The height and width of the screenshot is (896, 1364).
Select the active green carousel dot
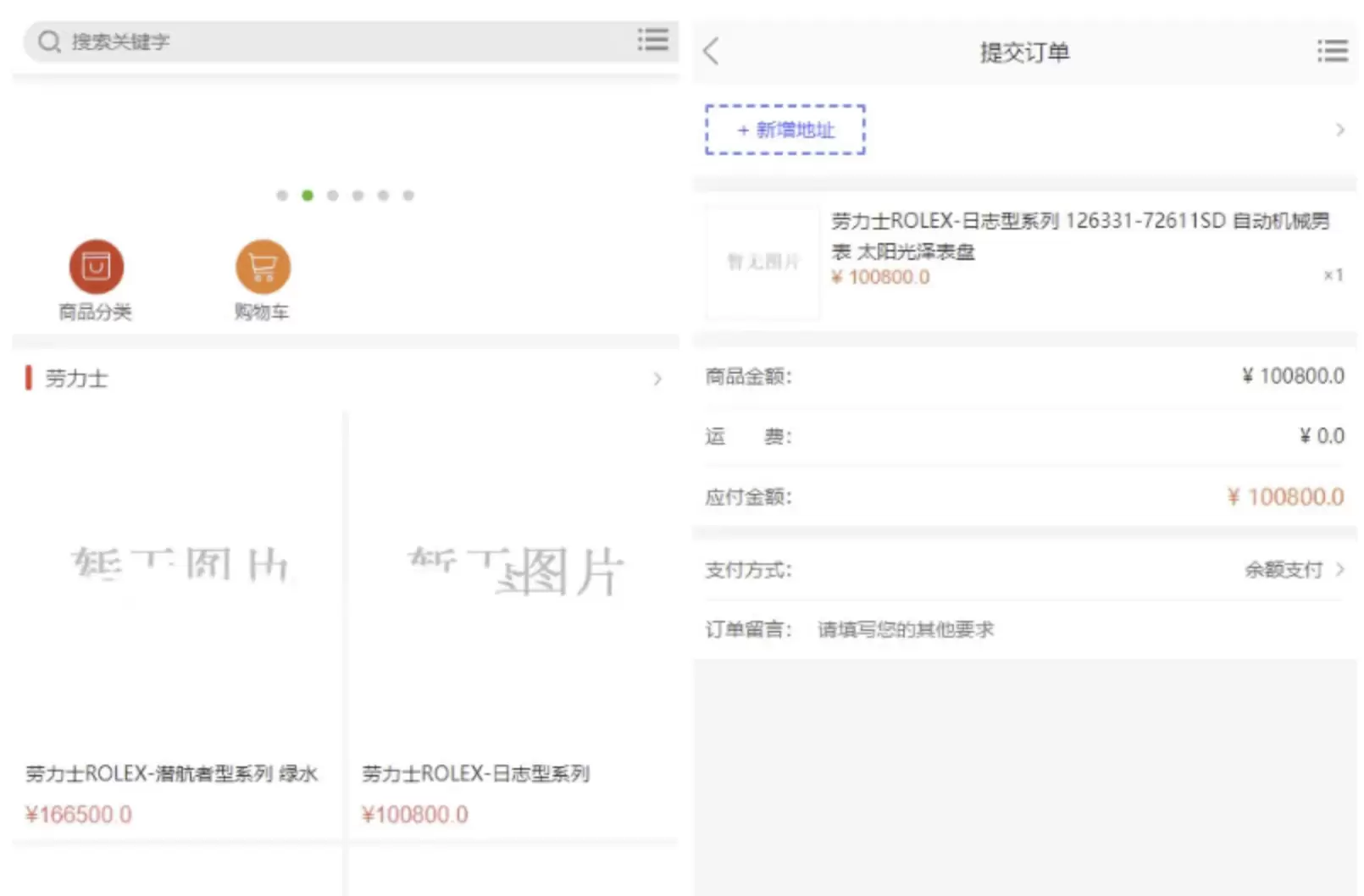[308, 196]
